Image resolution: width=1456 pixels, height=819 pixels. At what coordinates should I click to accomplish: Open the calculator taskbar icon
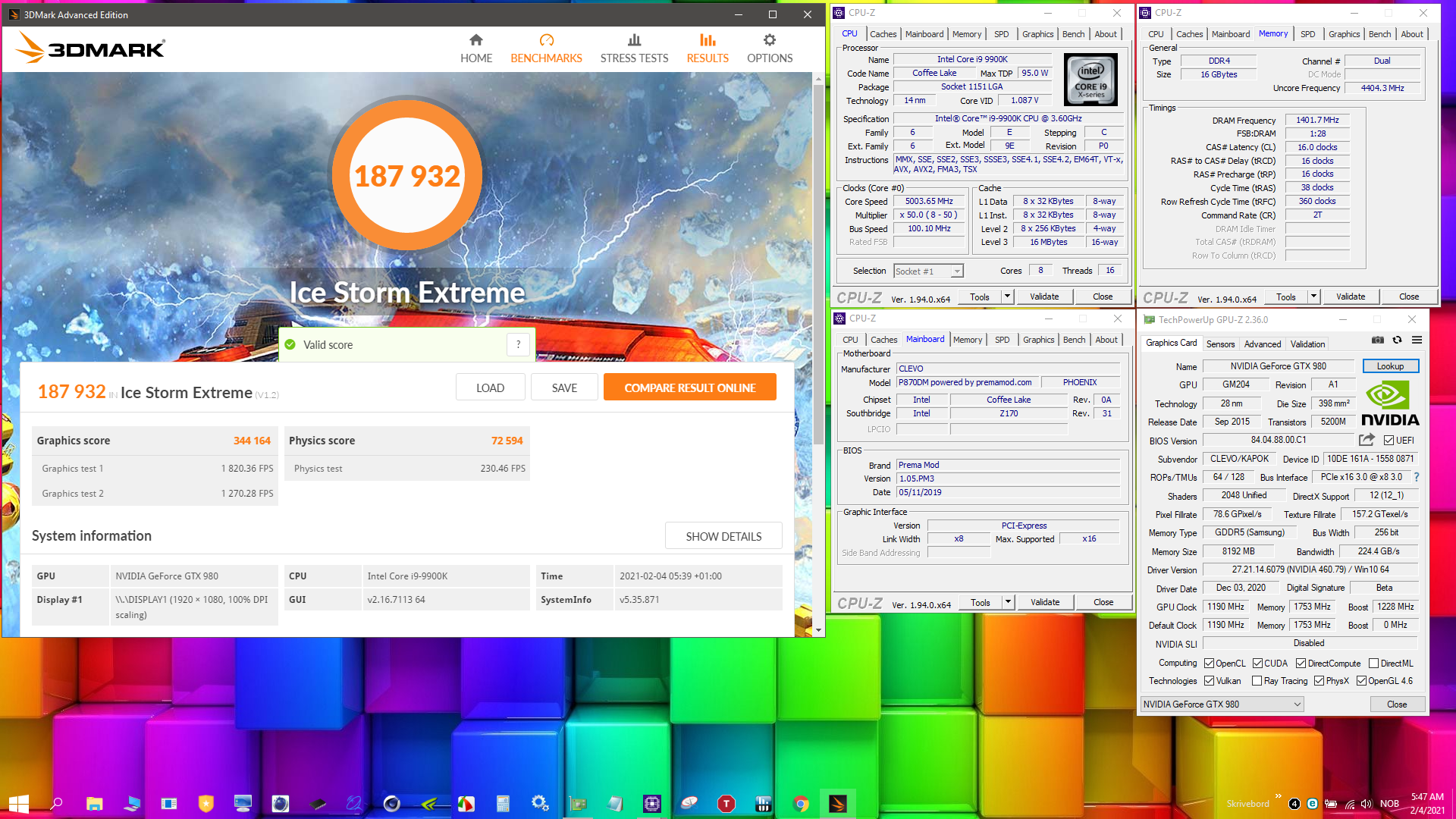coord(503,803)
